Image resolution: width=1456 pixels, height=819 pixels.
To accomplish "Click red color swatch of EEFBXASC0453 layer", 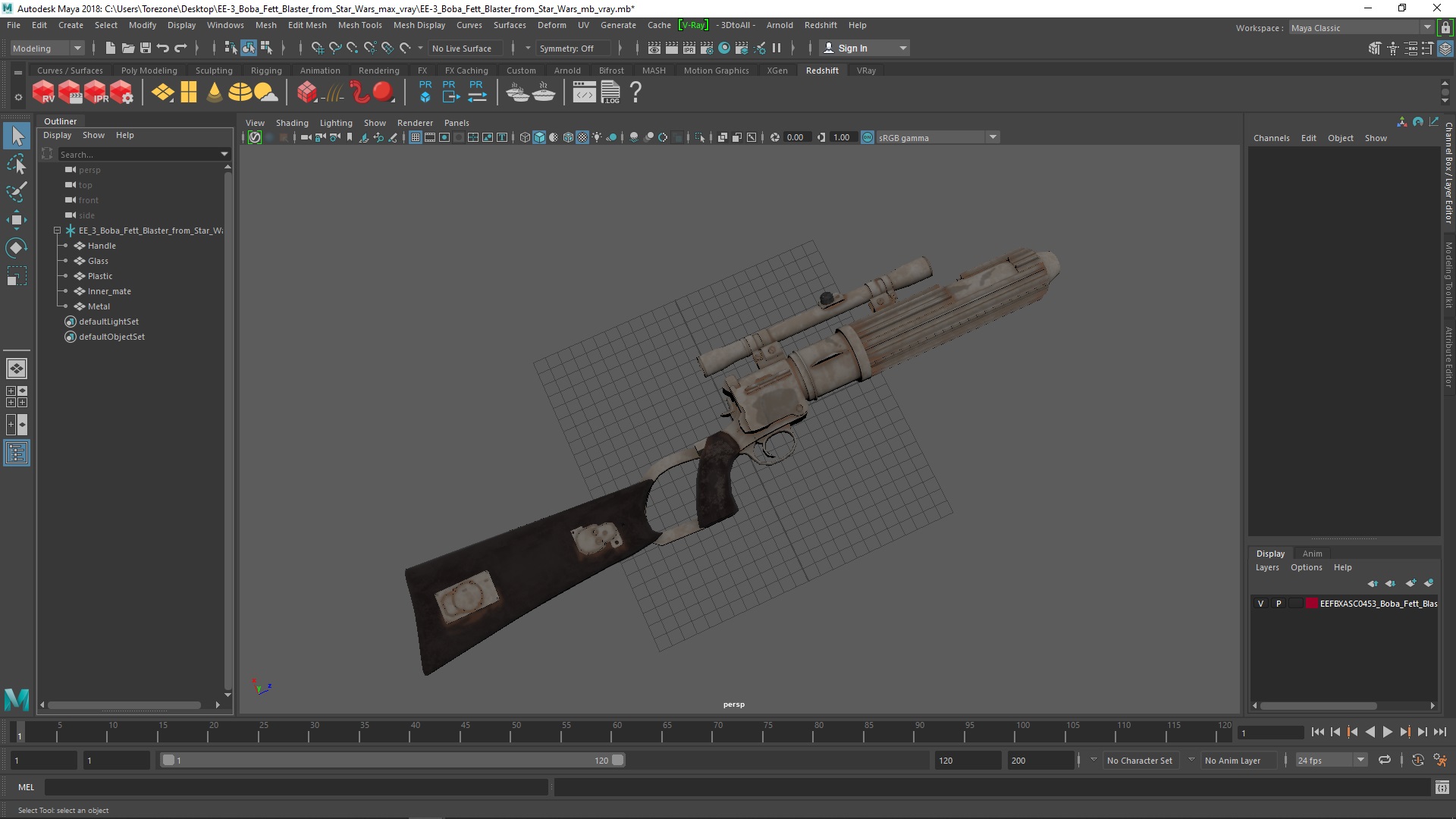I will click(1311, 604).
